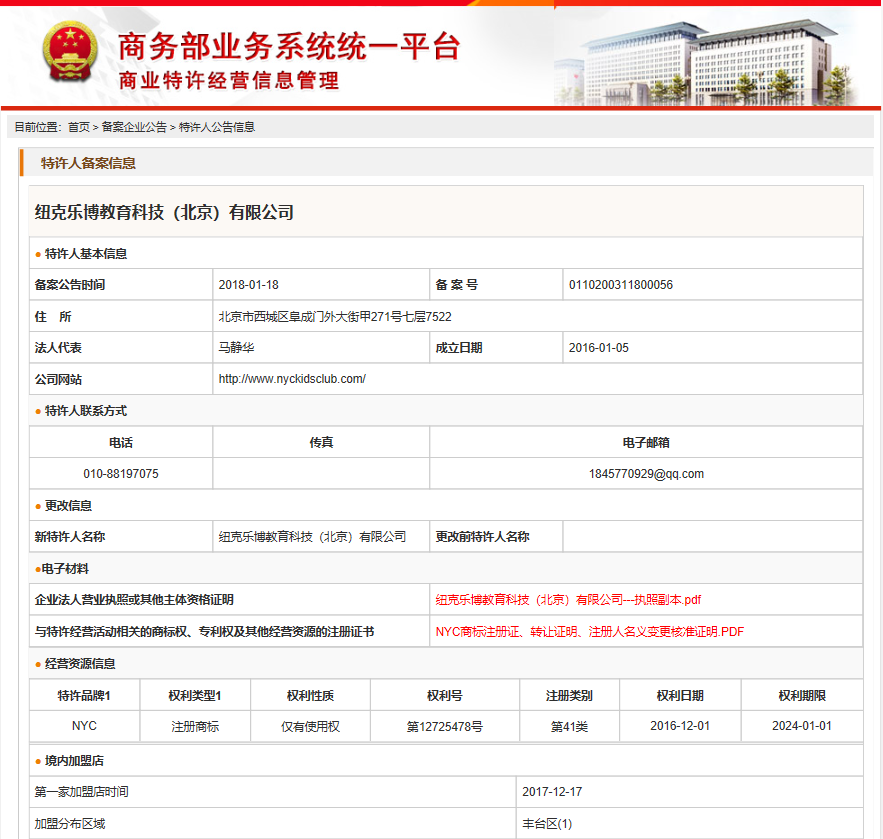The height and width of the screenshot is (839, 883).
Task: Click the national emblem logo in the header
Action: click(x=70, y=52)
